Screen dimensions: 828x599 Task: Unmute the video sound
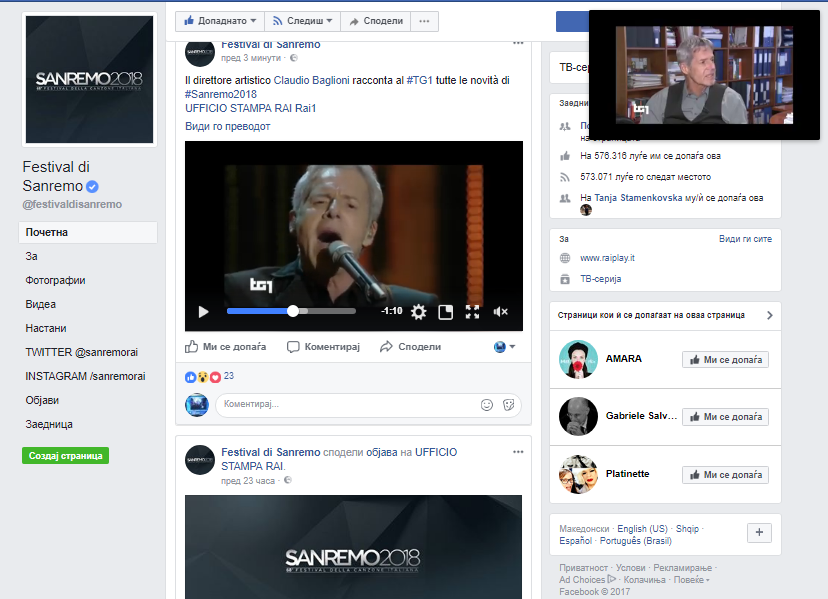(501, 312)
